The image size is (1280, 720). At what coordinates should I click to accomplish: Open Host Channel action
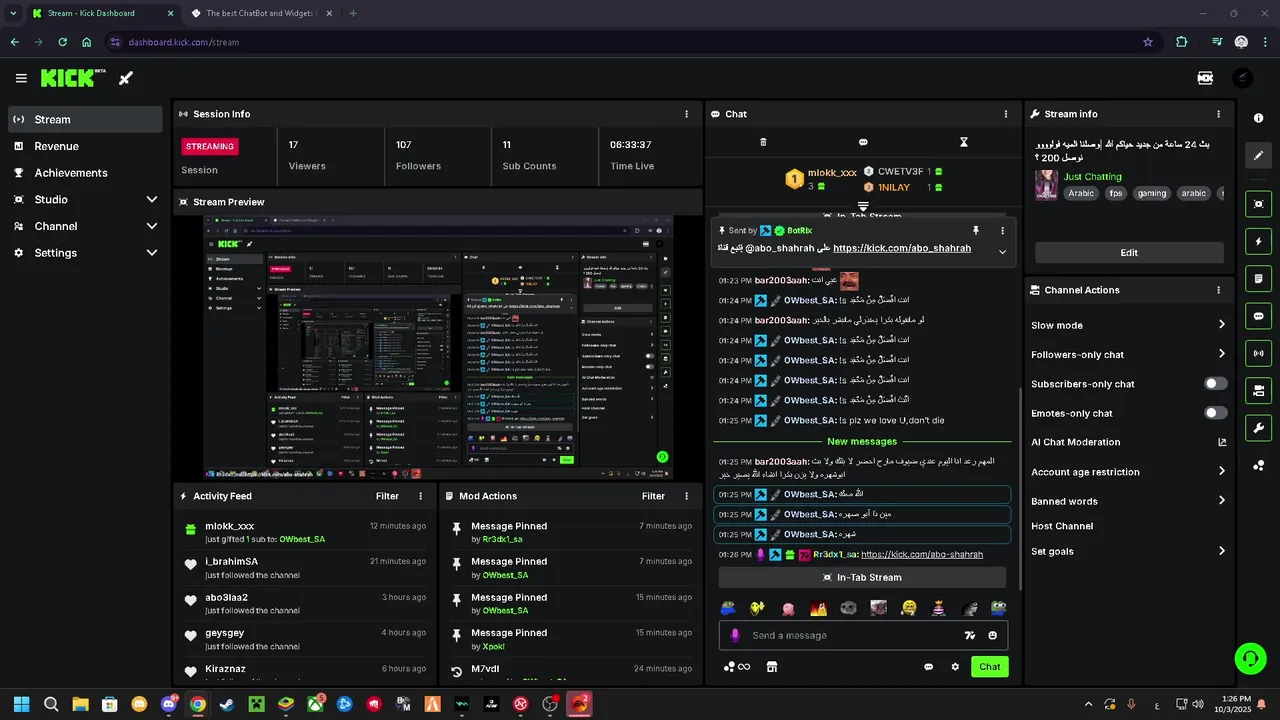(1062, 526)
